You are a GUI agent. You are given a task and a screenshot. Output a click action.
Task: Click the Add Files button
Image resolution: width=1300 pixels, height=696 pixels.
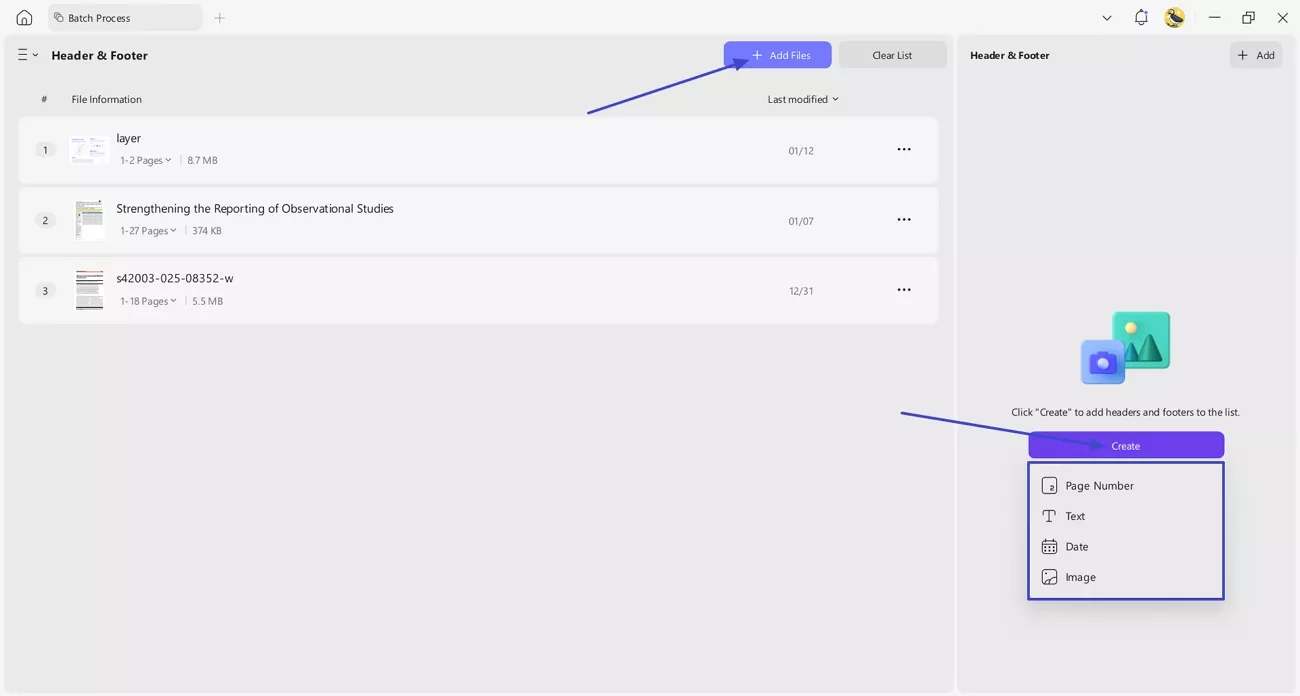[x=778, y=55]
